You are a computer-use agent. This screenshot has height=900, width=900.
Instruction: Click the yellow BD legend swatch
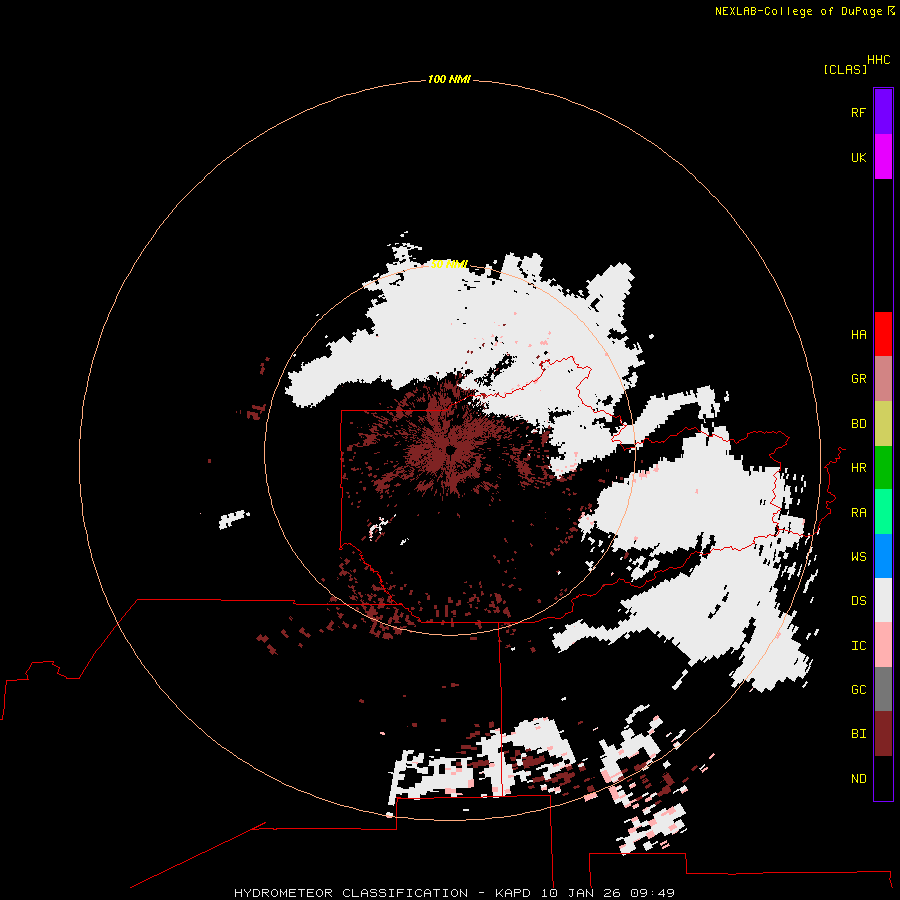coord(883,423)
